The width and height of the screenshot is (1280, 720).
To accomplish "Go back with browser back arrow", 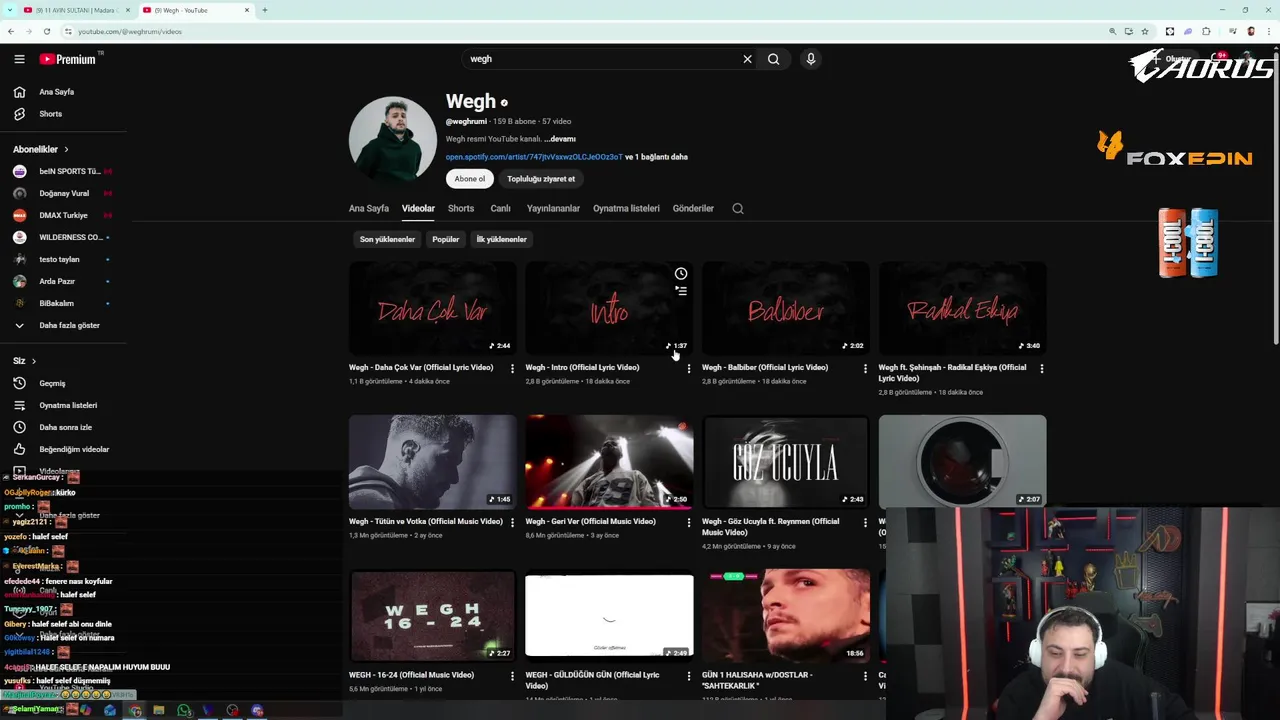I will coord(11,31).
